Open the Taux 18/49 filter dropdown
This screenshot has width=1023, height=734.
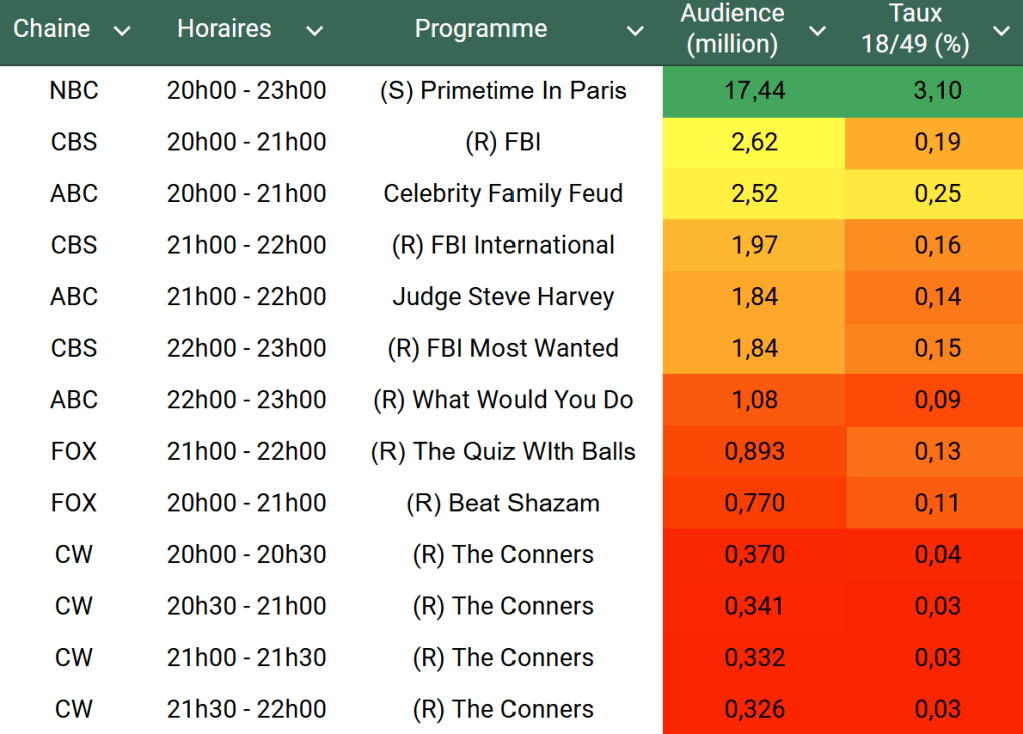(1001, 31)
